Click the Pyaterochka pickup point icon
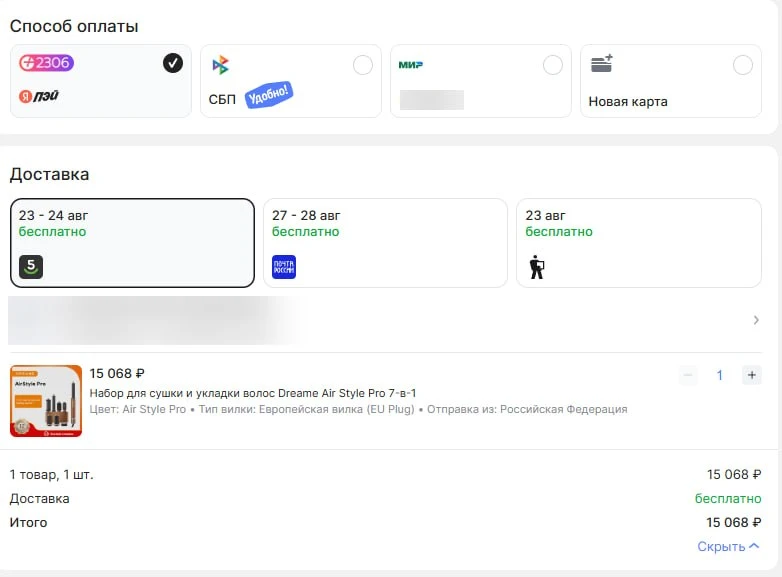This screenshot has width=782, height=577. coord(31,267)
